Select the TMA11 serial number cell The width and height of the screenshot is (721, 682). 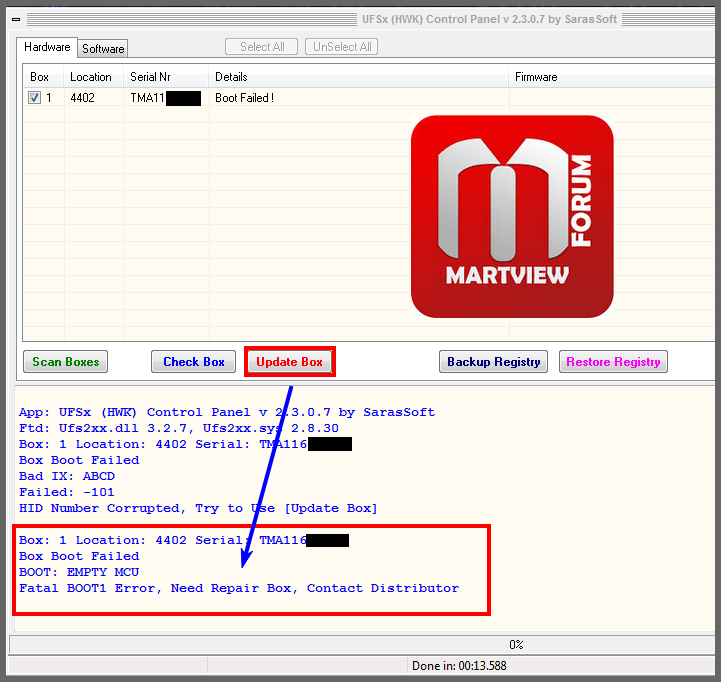click(166, 98)
